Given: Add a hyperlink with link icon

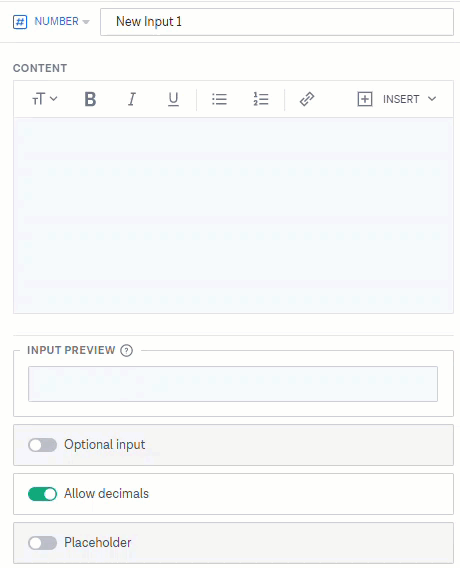Looking at the screenshot, I should click(x=307, y=99).
